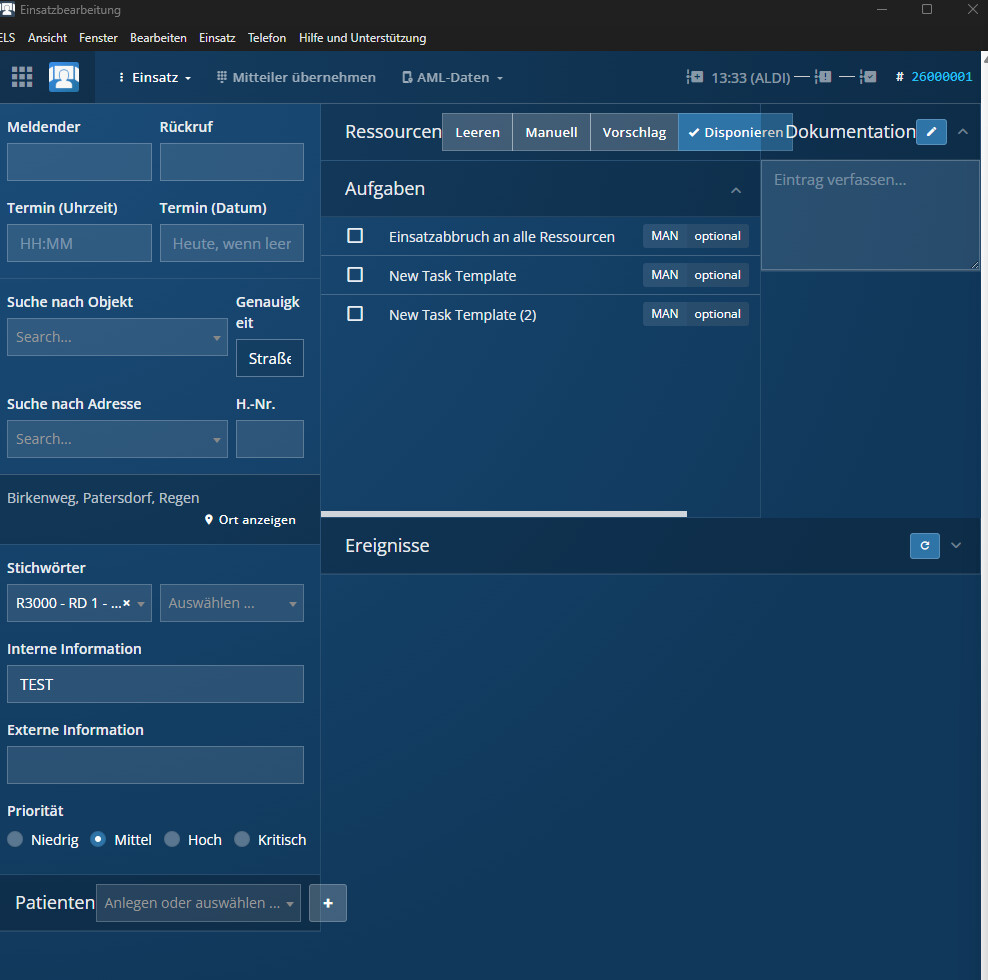988x980 pixels.
Task: Click the operator profile icon in toolbar
Action: pyautogui.click(x=64, y=77)
